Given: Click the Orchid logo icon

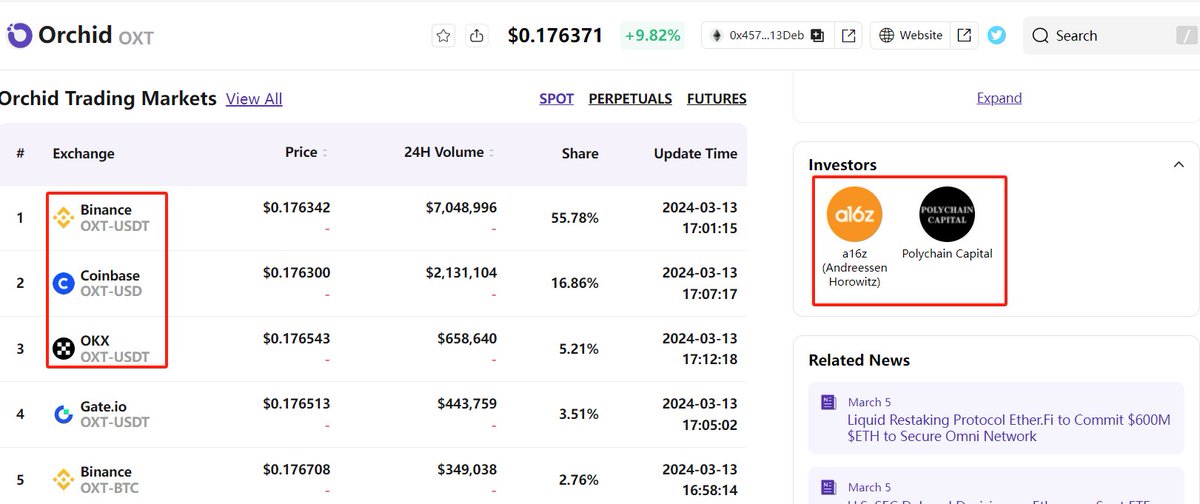Looking at the screenshot, I should point(19,36).
